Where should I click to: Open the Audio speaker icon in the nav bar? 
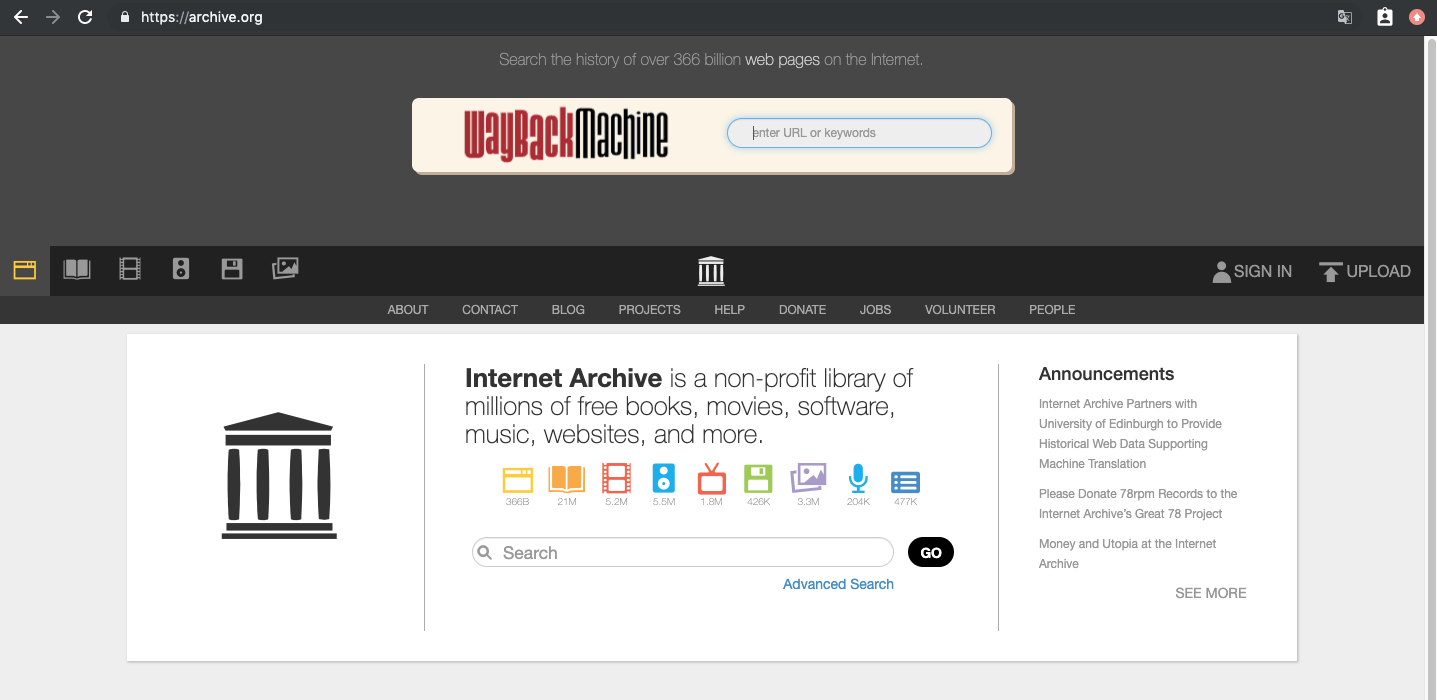coord(181,269)
